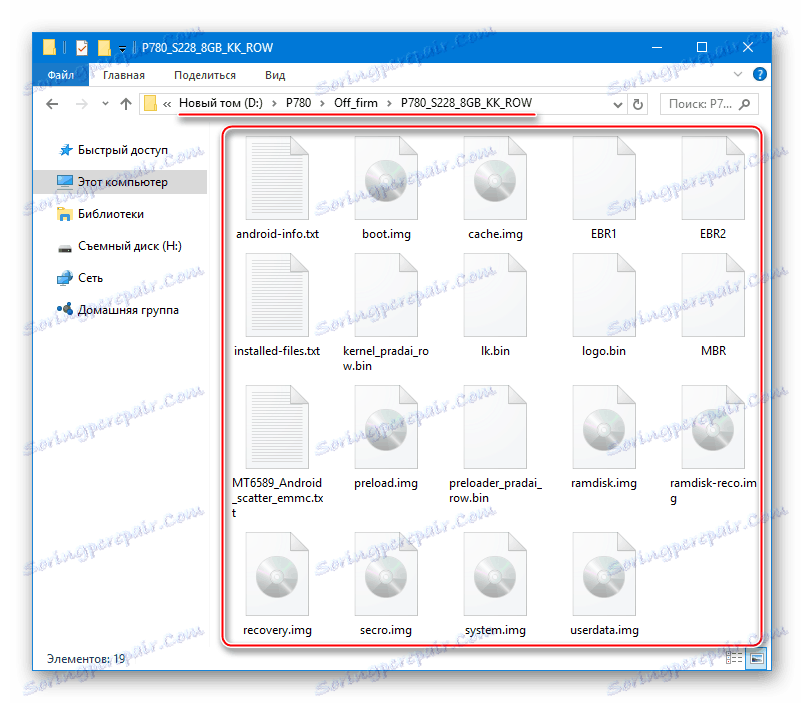
Task: Switch to large icons view button
Action: click(x=757, y=658)
